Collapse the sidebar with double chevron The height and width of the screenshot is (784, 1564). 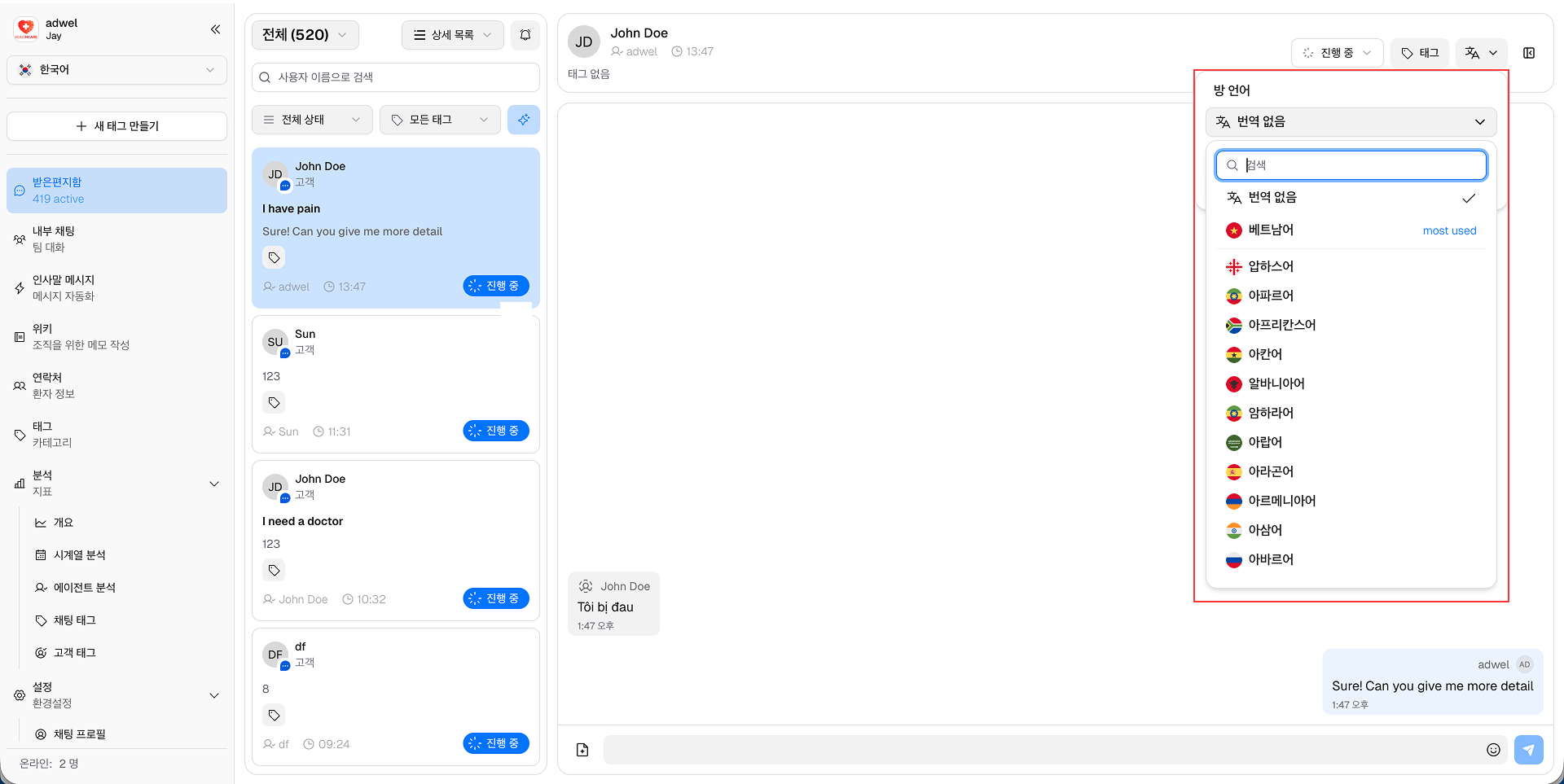coord(215,29)
